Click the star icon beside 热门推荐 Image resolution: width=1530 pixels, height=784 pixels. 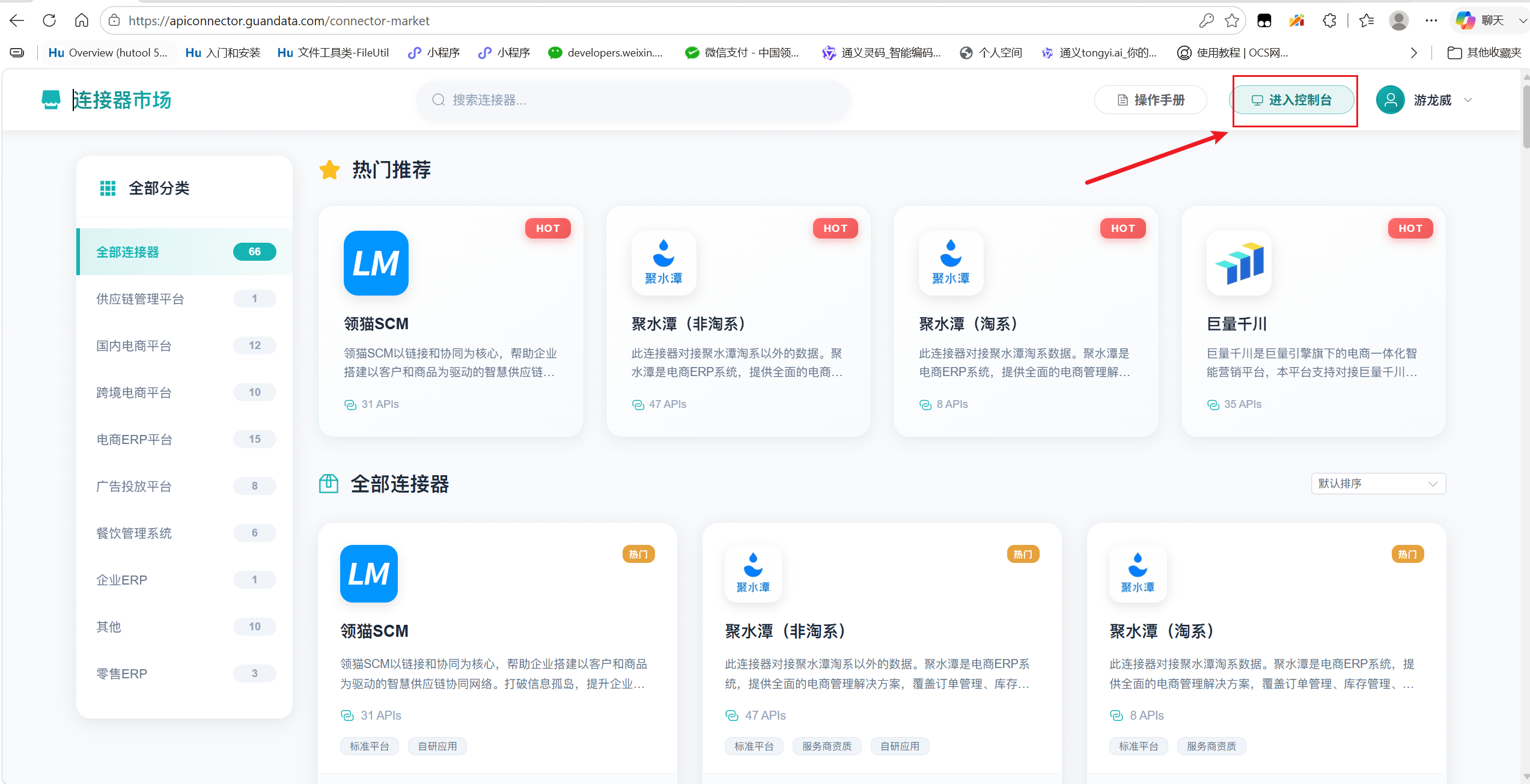[x=330, y=170]
